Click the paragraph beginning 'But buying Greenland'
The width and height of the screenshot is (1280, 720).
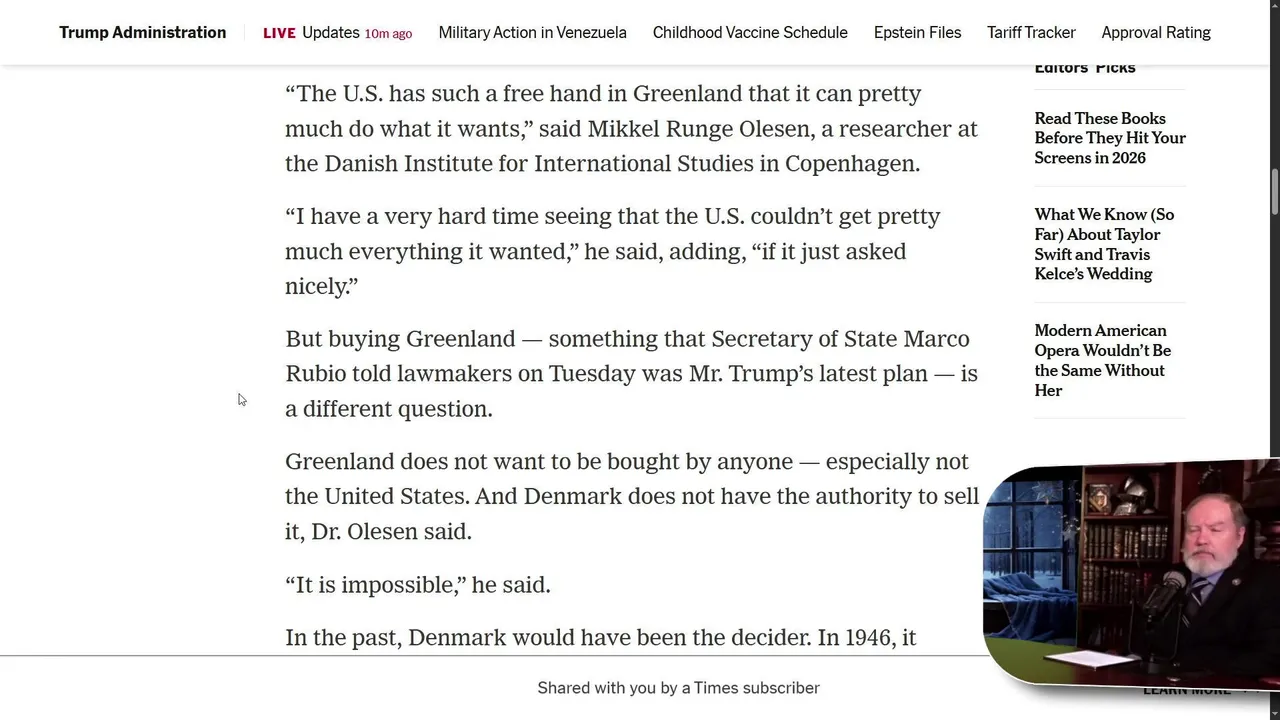click(630, 374)
